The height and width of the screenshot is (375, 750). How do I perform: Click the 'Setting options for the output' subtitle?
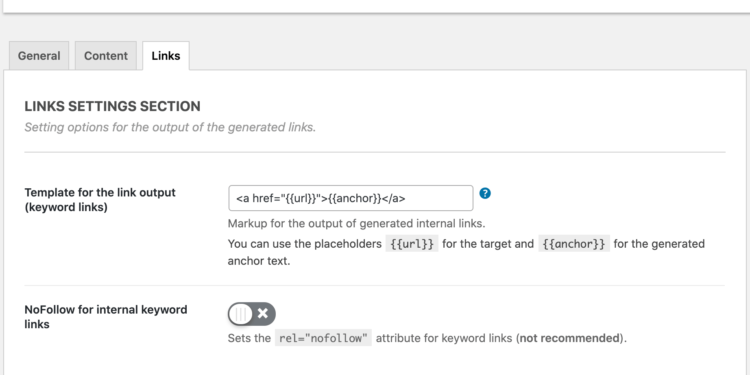click(170, 128)
